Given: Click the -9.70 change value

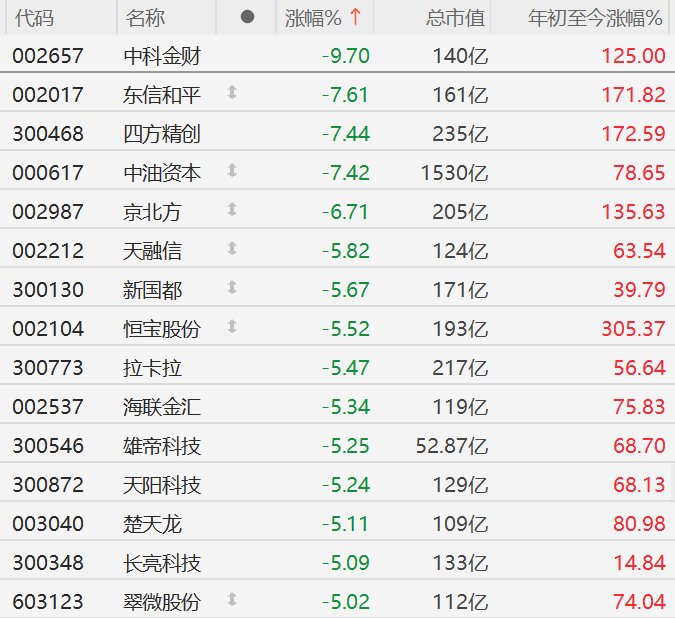Looking at the screenshot, I should point(346,56).
